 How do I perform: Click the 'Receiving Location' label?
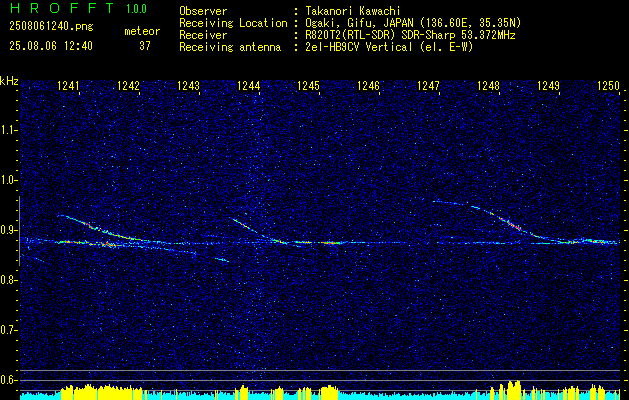pos(233,23)
